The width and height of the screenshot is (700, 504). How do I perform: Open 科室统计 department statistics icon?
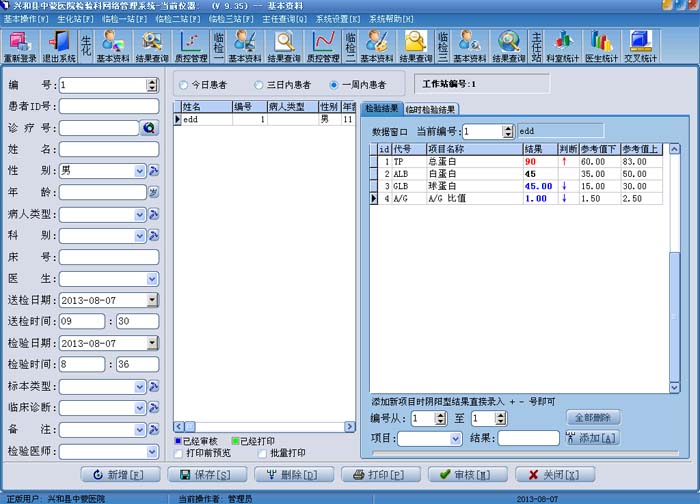pyautogui.click(x=562, y=46)
